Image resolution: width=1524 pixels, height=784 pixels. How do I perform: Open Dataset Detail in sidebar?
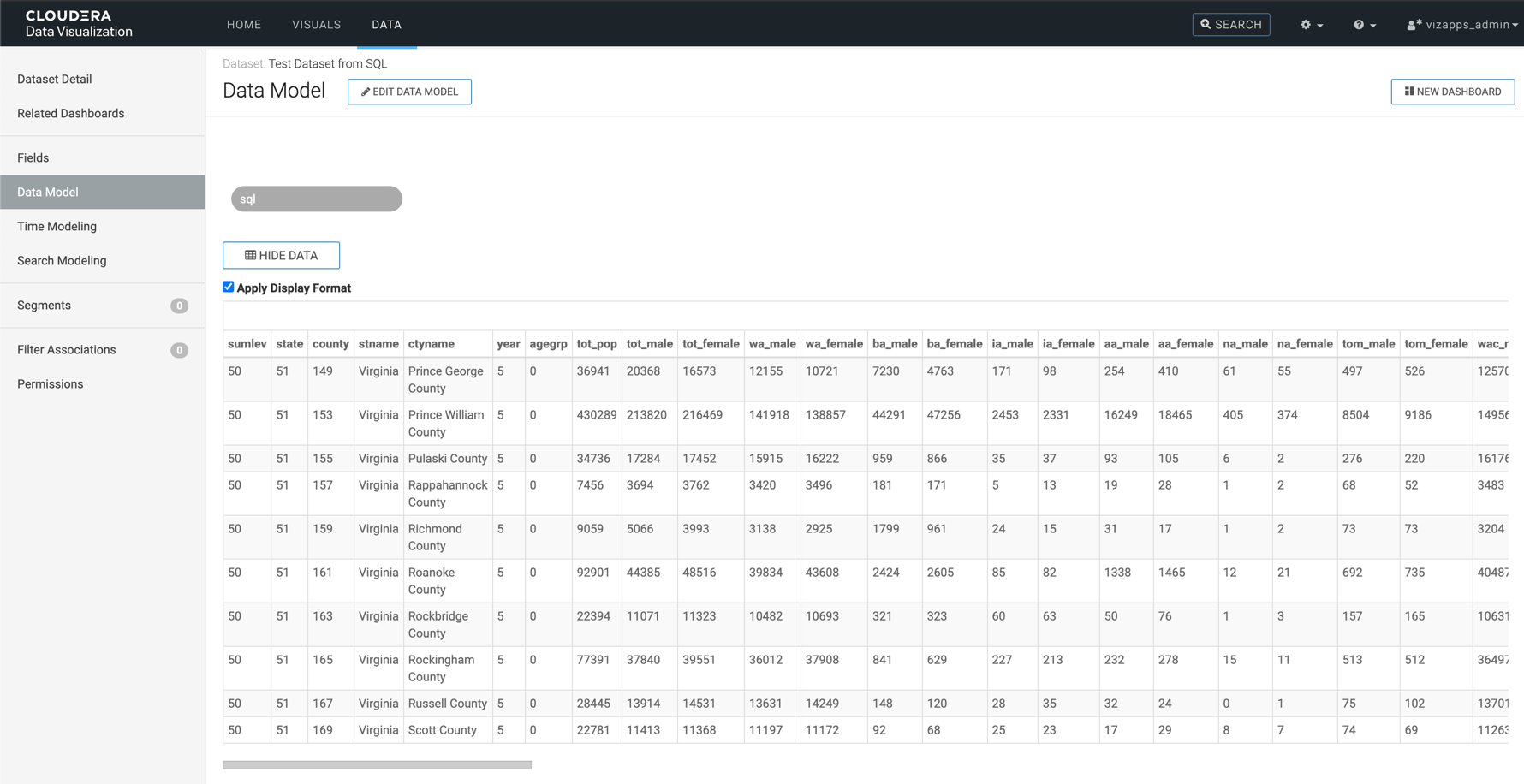coord(54,79)
